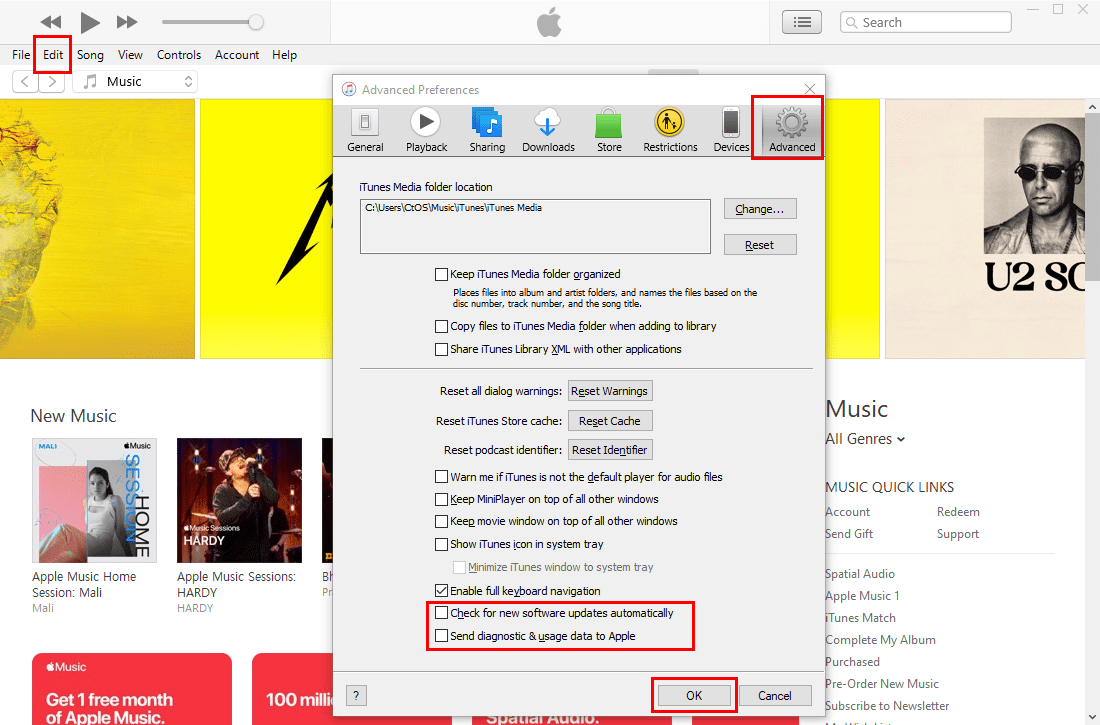Open the Music media type dropdown
Screen dimensions: 1100x725
135,81
